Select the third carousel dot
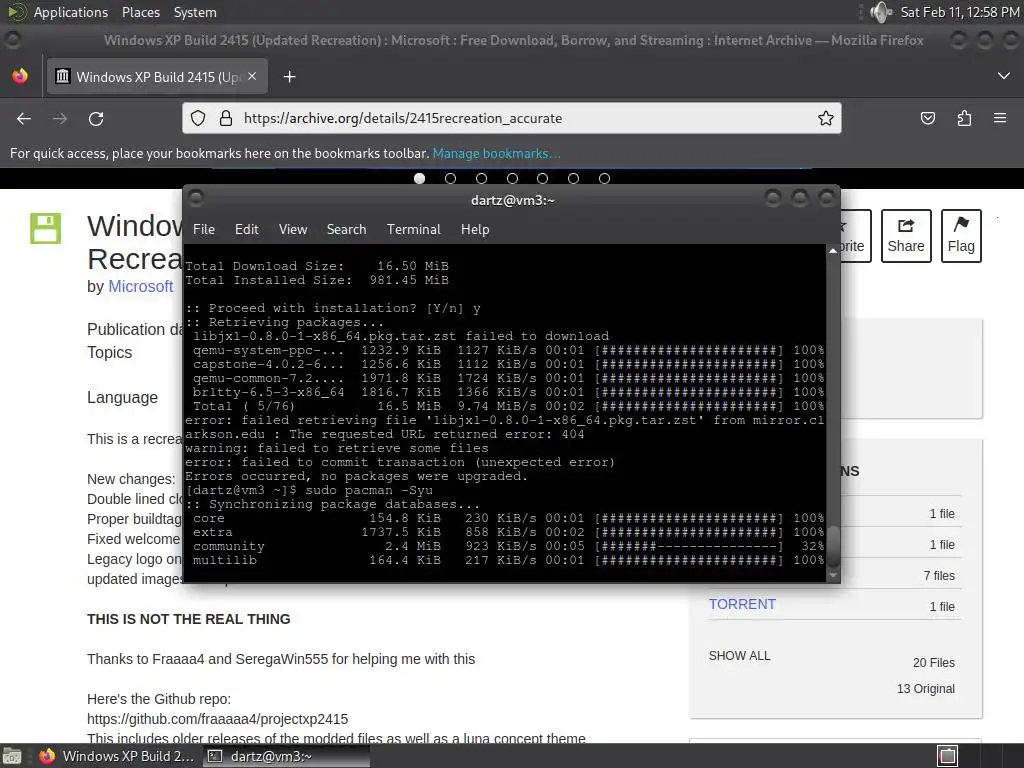 click(481, 178)
